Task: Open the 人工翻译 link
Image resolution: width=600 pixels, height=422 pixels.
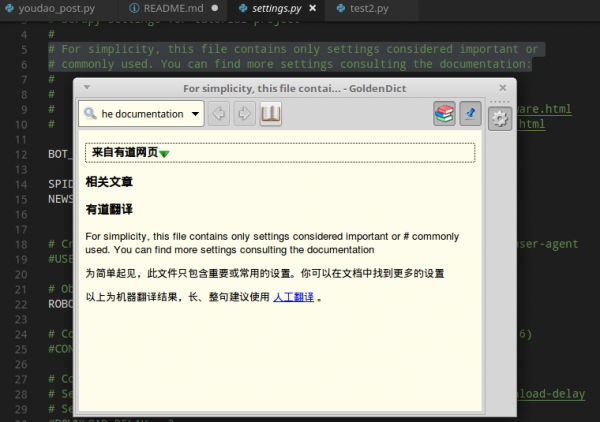Action: pyautogui.click(x=293, y=297)
